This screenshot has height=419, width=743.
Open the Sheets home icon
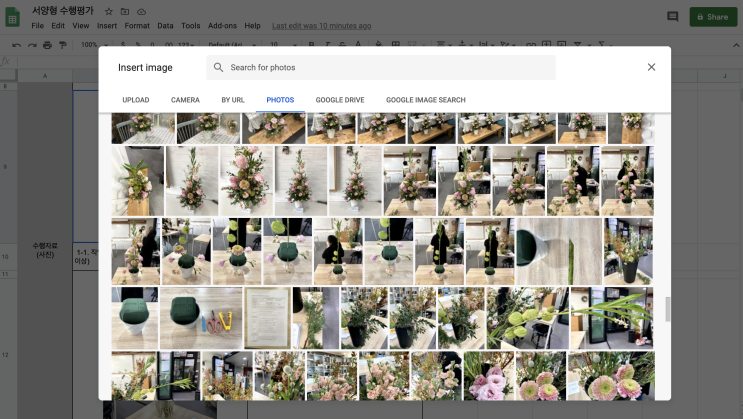click(12, 18)
